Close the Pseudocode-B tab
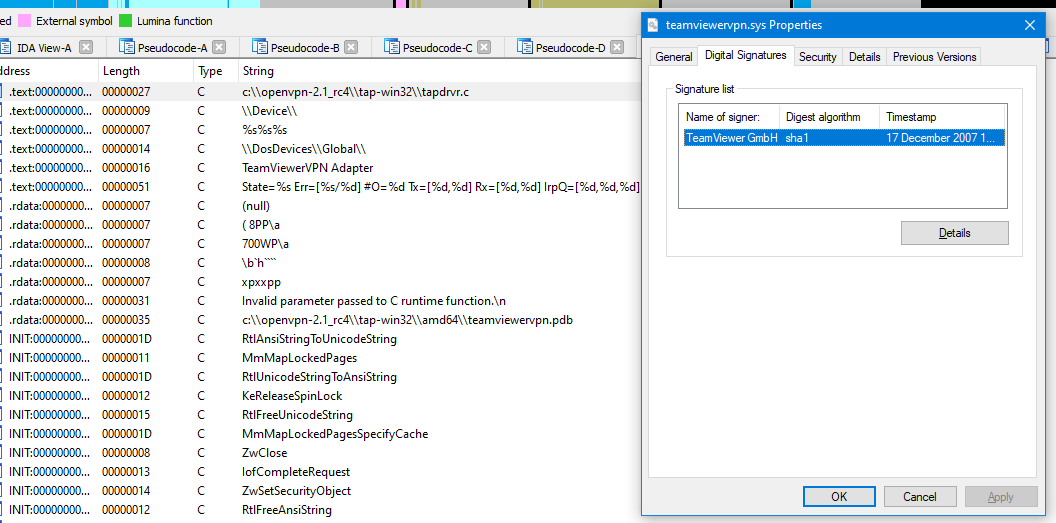This screenshot has width=1056, height=523. [352, 47]
